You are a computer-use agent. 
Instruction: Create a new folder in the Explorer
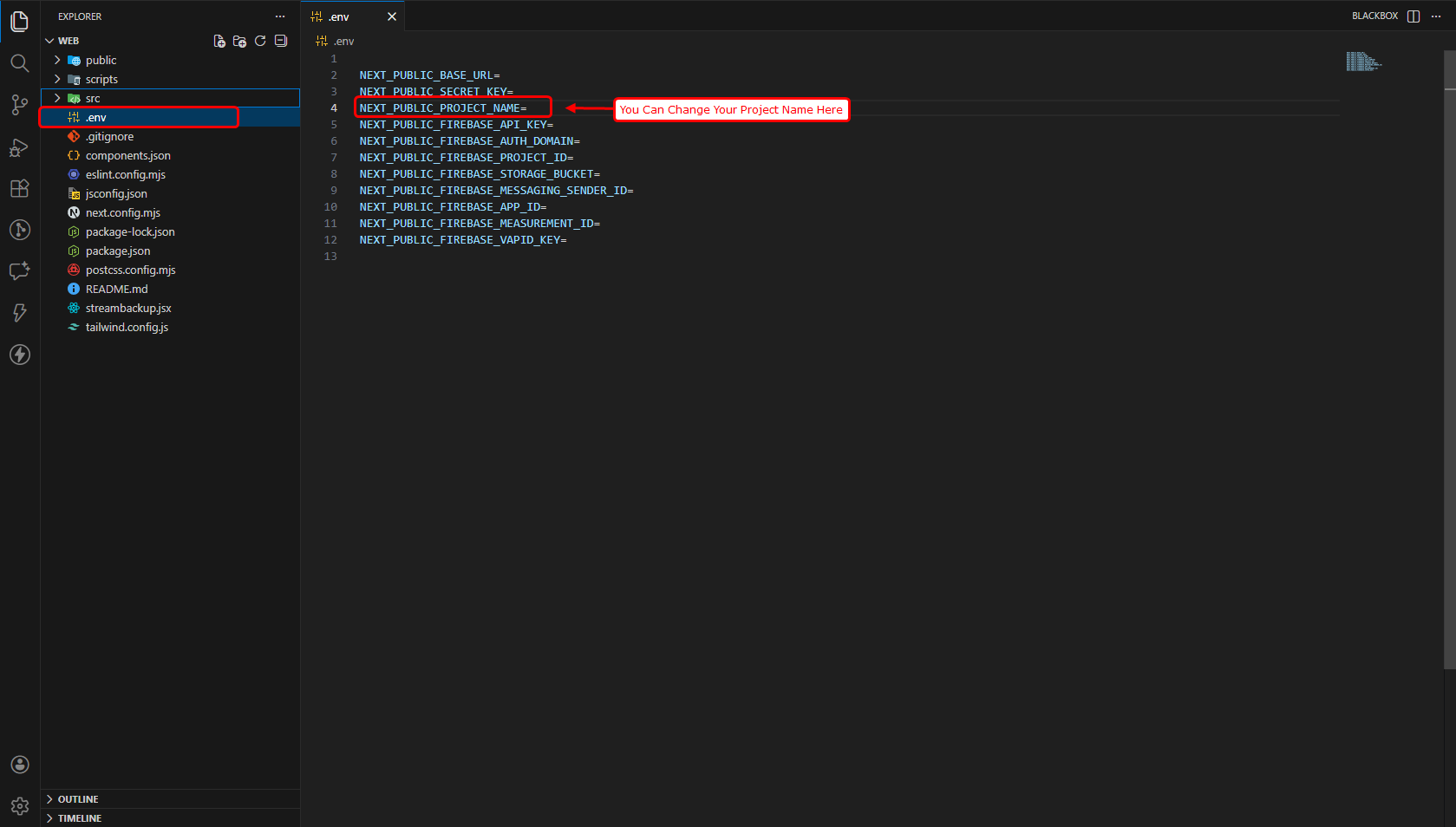(x=239, y=40)
